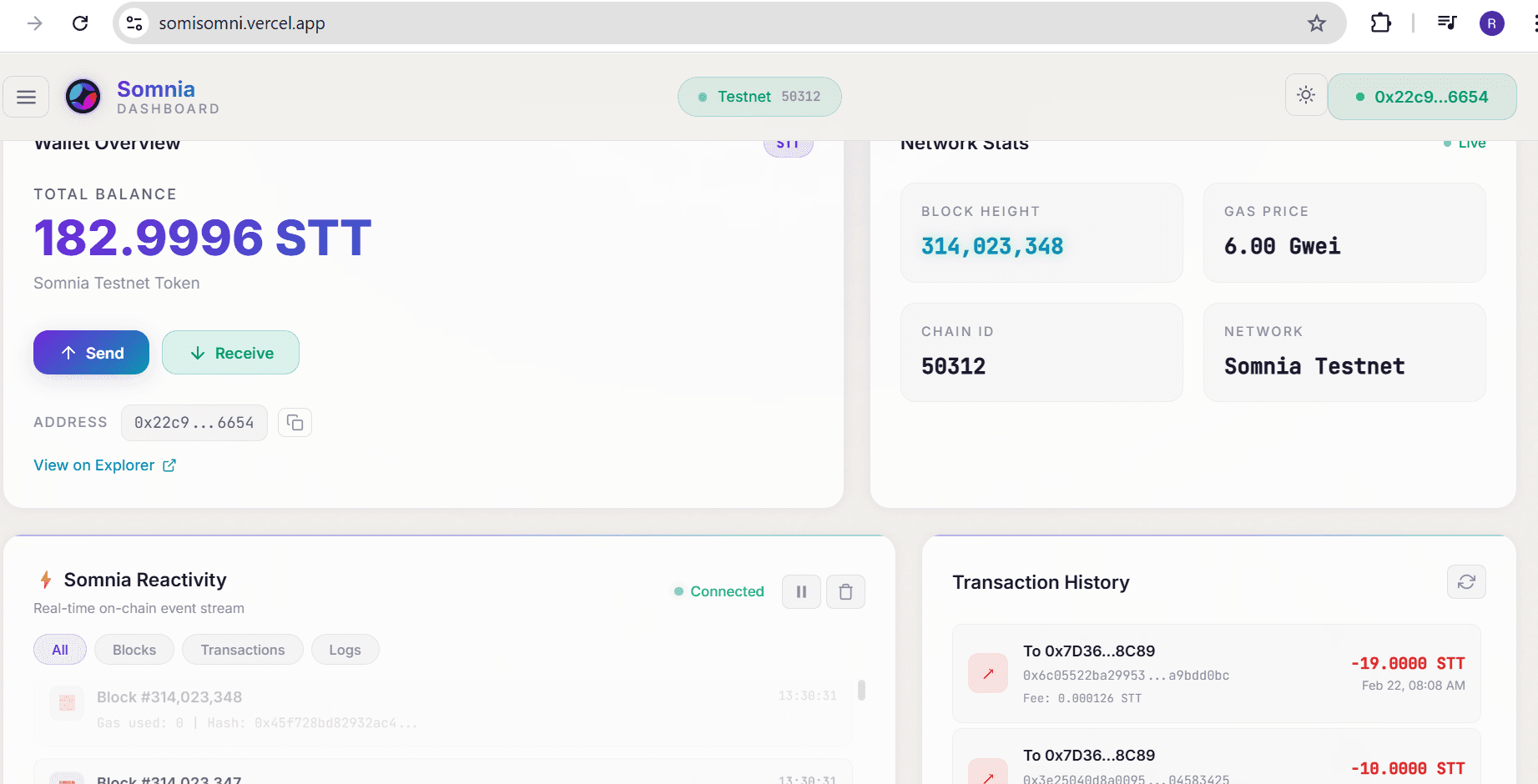Pause the real-time event stream
Screen dimensions: 1538x784
click(x=800, y=591)
